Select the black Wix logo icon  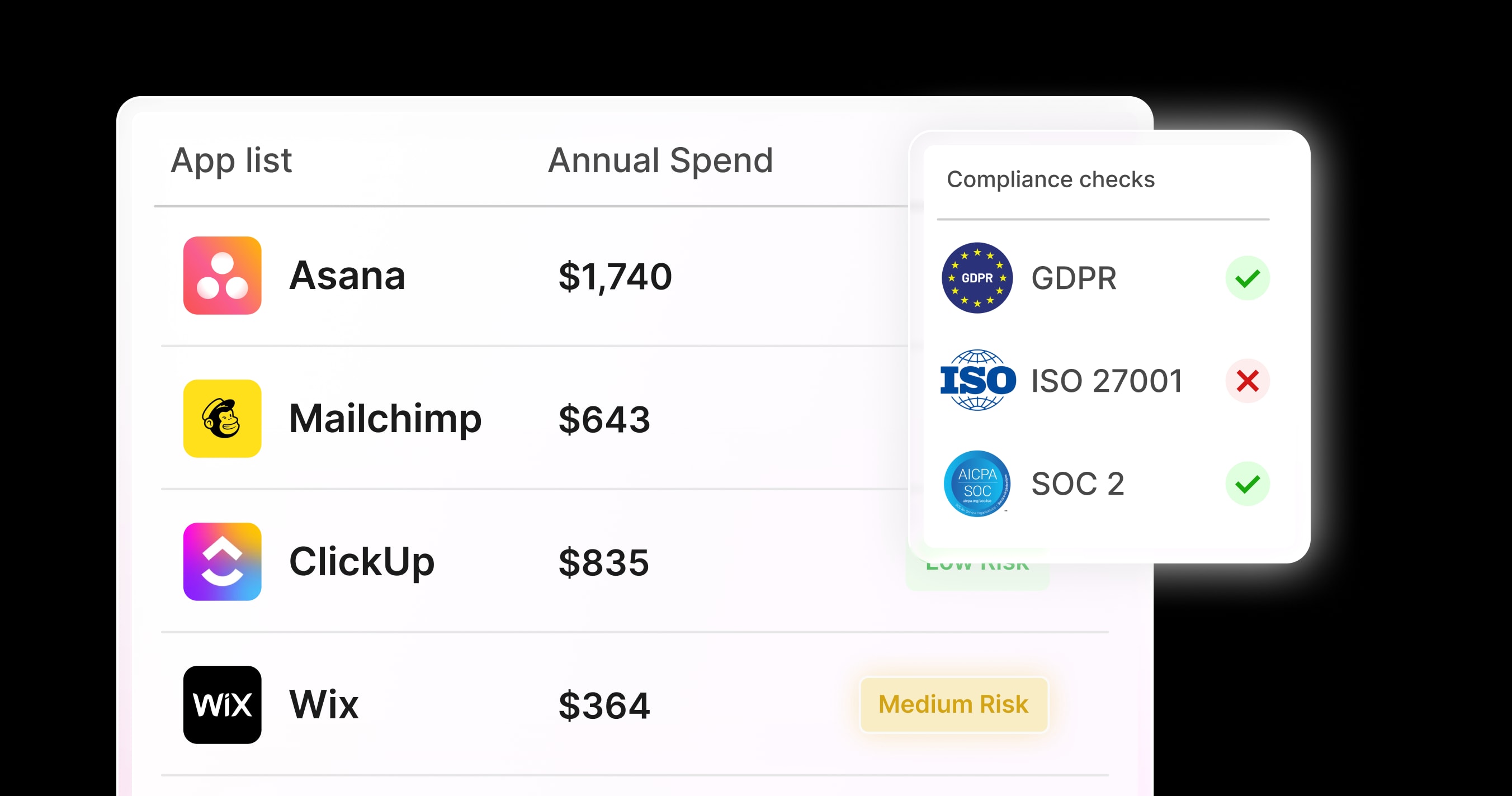pyautogui.click(x=222, y=704)
